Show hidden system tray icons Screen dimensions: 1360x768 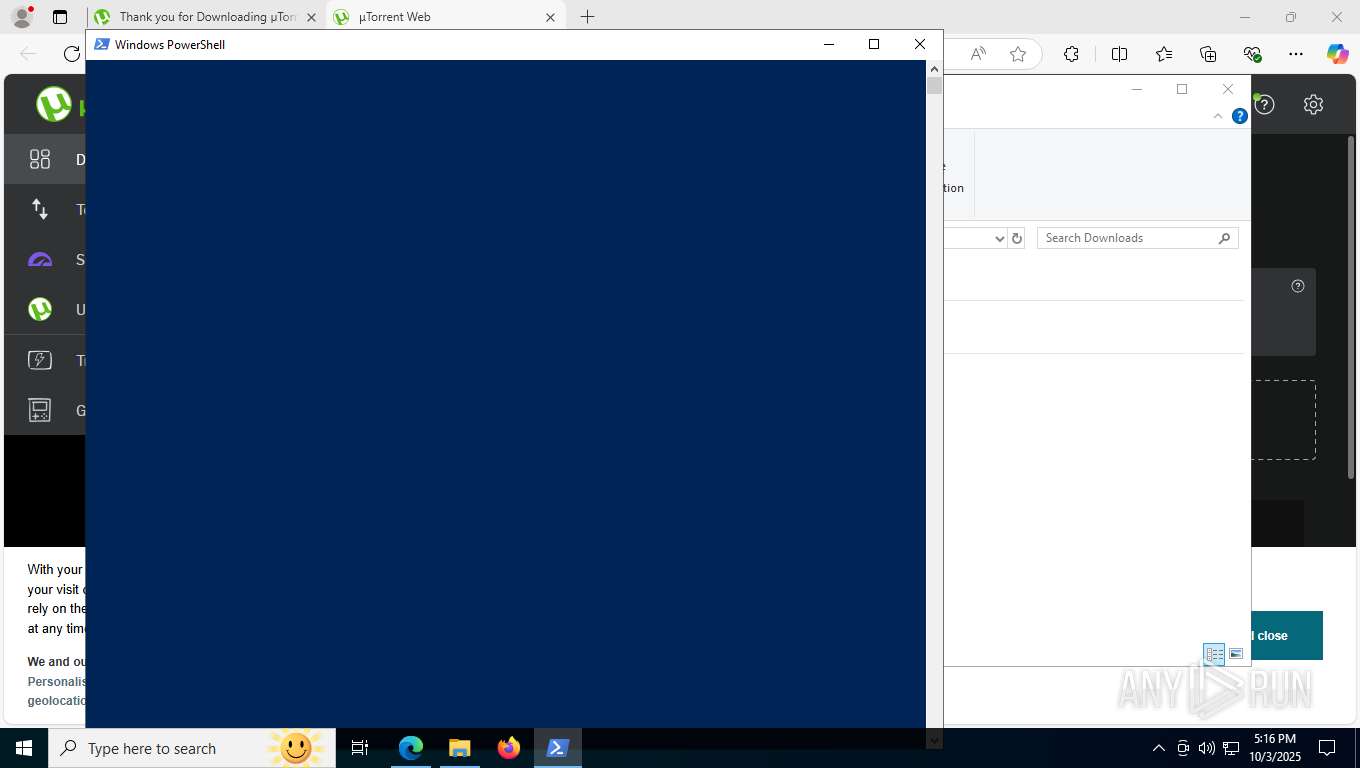1159,748
